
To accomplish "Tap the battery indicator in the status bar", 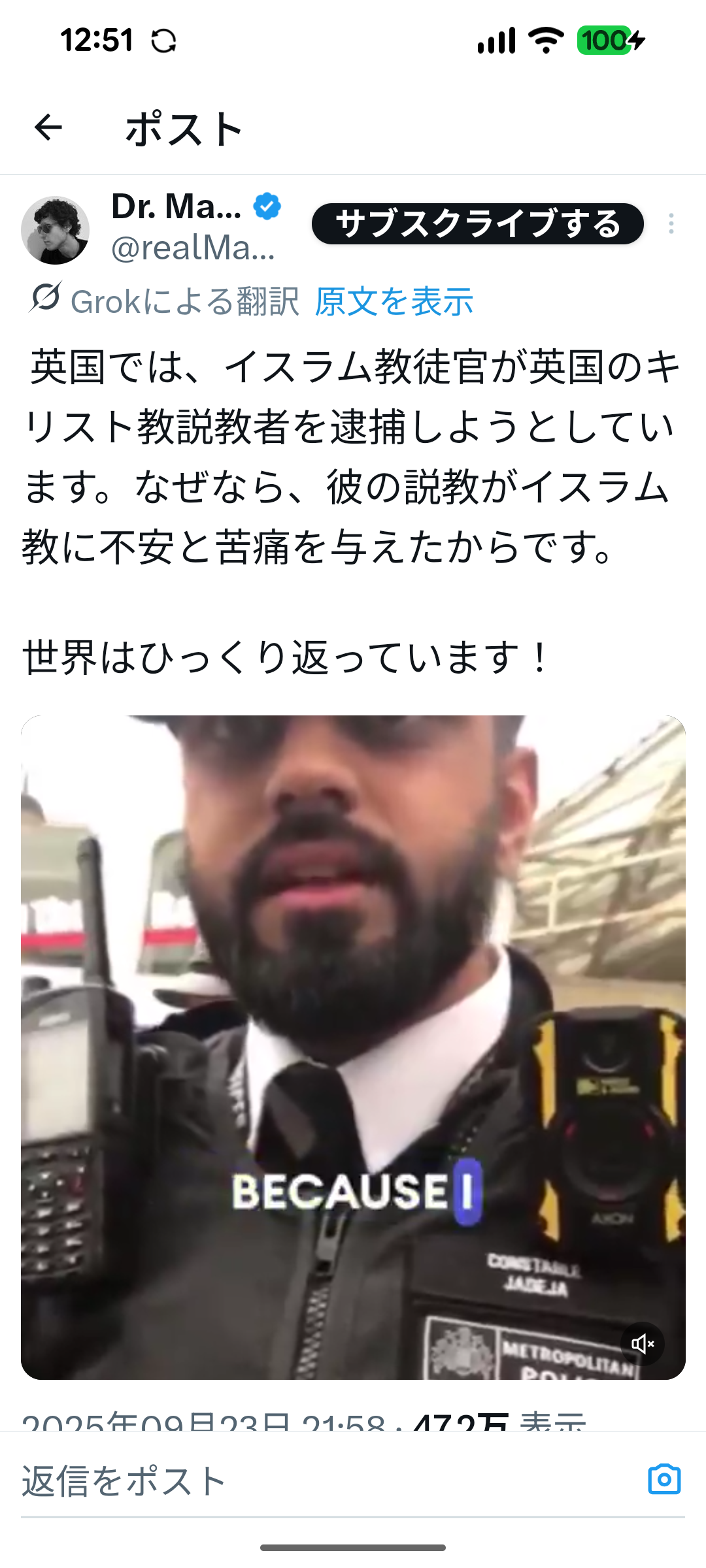I will [611, 41].
